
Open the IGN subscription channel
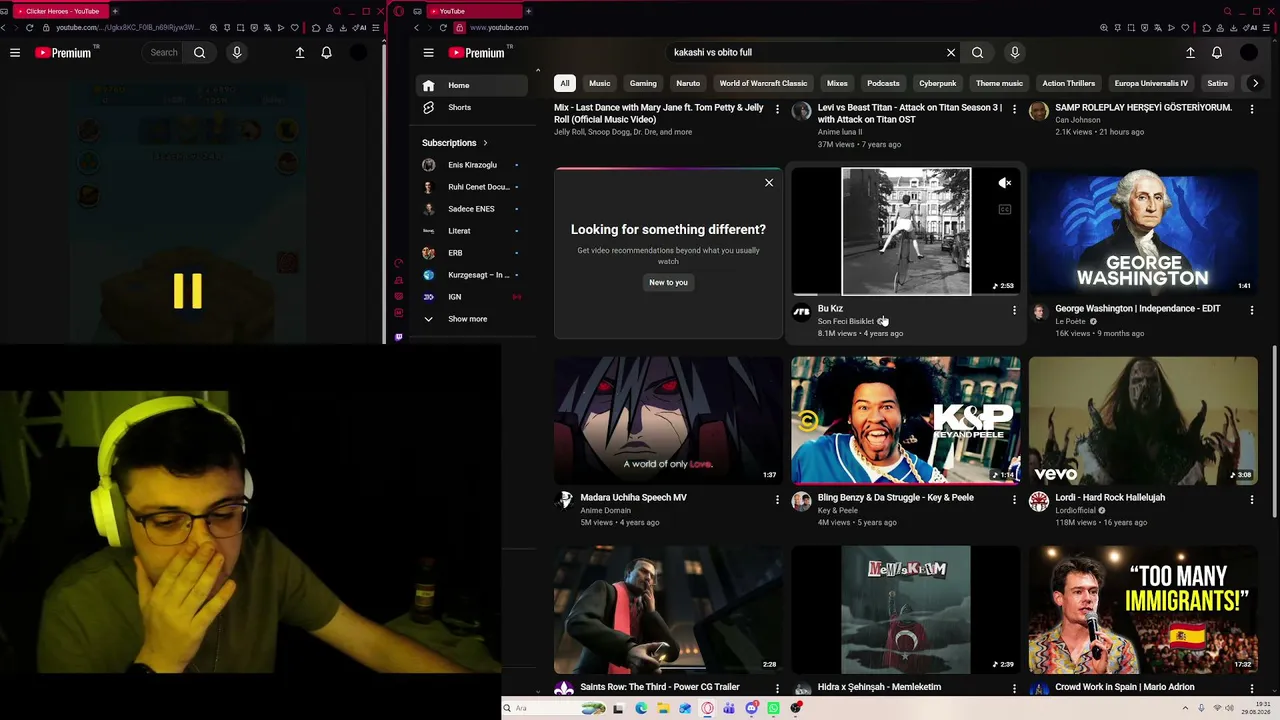[473, 297]
